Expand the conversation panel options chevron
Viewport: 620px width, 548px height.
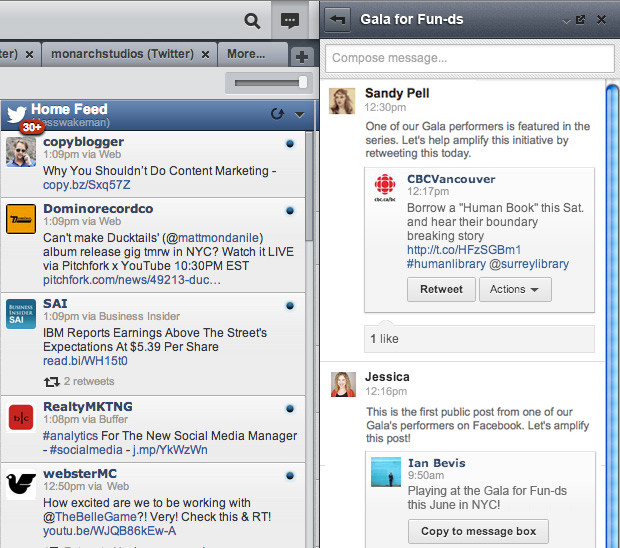coord(566,21)
